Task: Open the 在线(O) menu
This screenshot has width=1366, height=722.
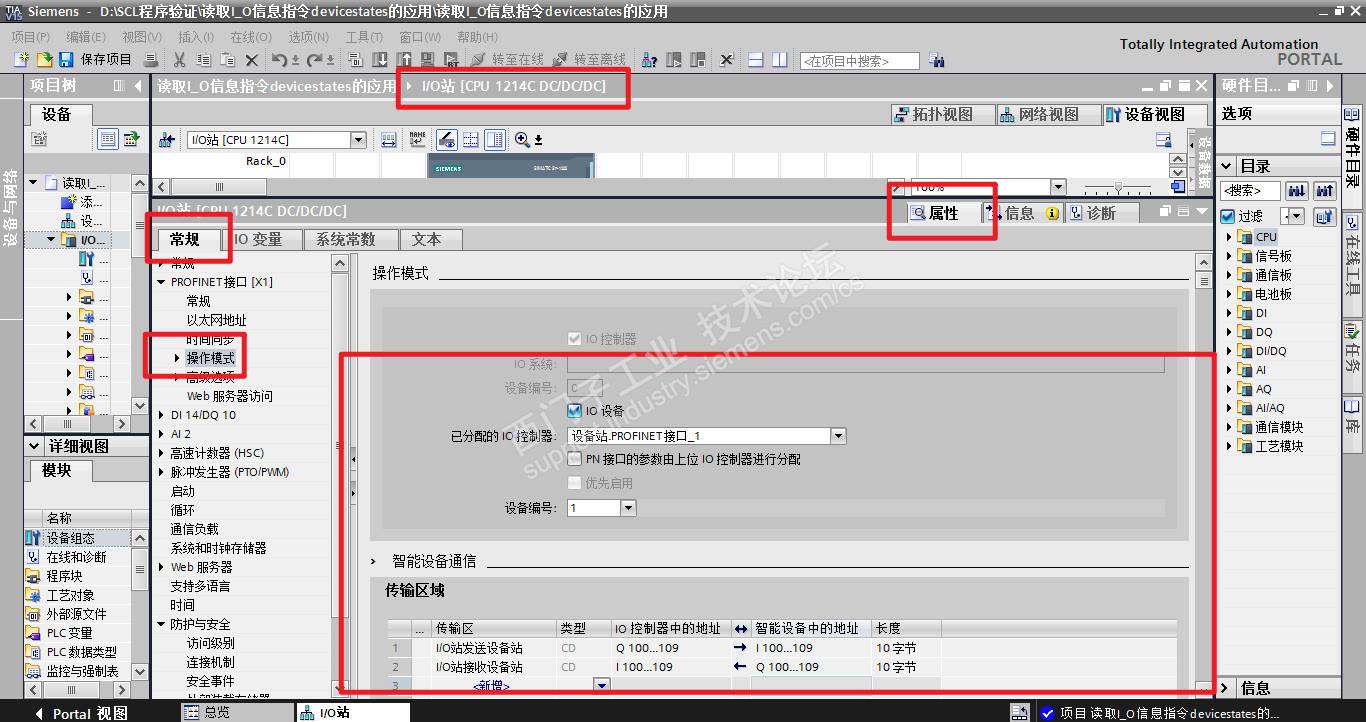Action: pyautogui.click(x=250, y=37)
